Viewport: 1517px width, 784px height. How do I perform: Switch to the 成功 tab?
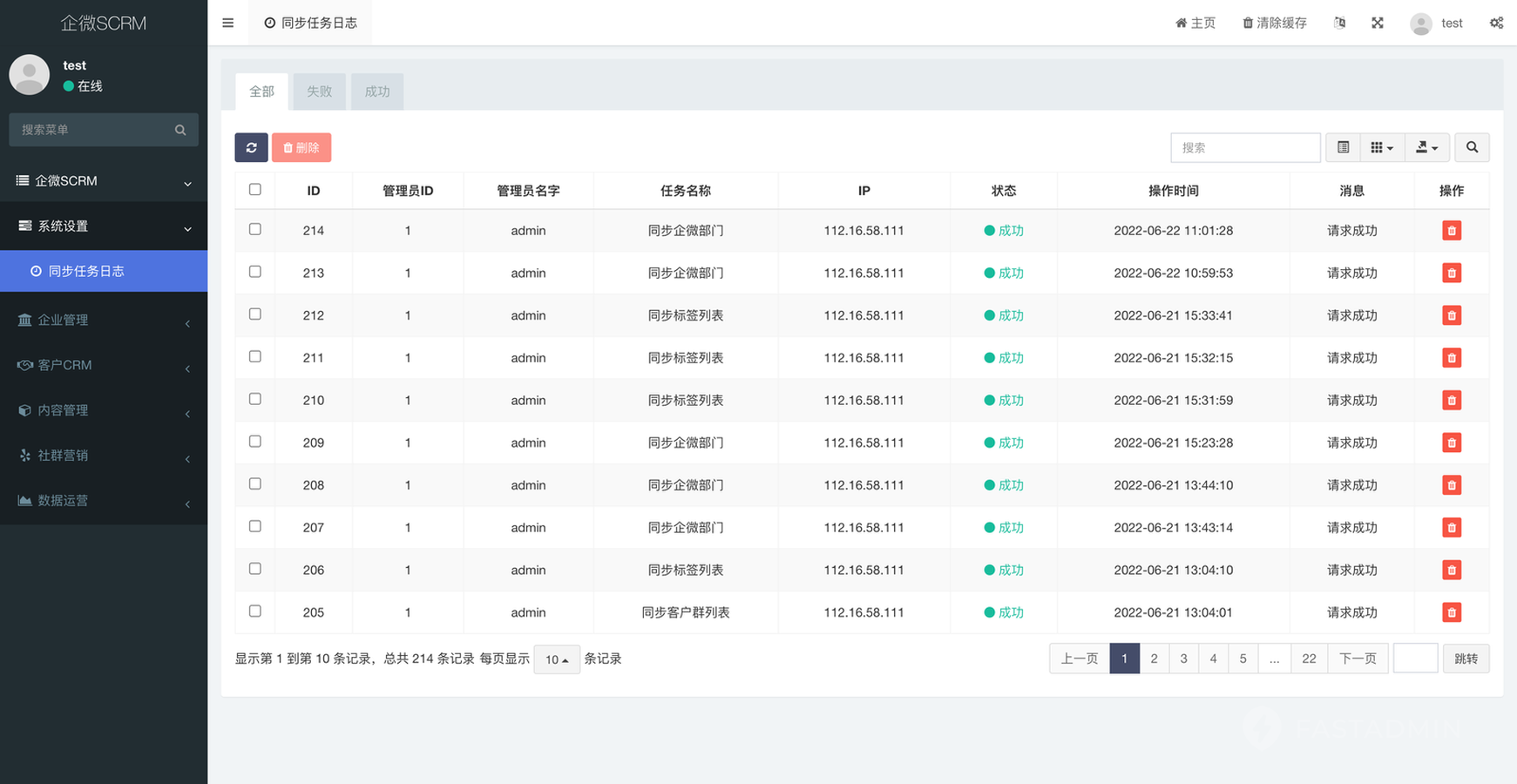(x=377, y=91)
